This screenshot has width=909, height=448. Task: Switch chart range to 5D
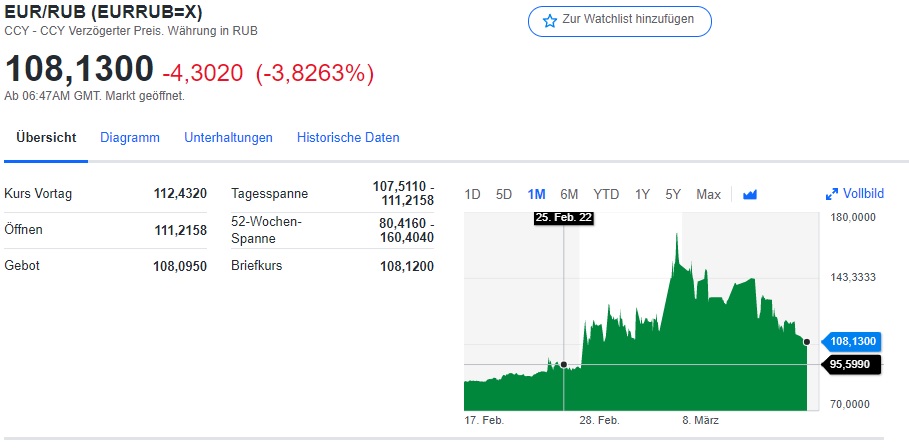(x=504, y=194)
